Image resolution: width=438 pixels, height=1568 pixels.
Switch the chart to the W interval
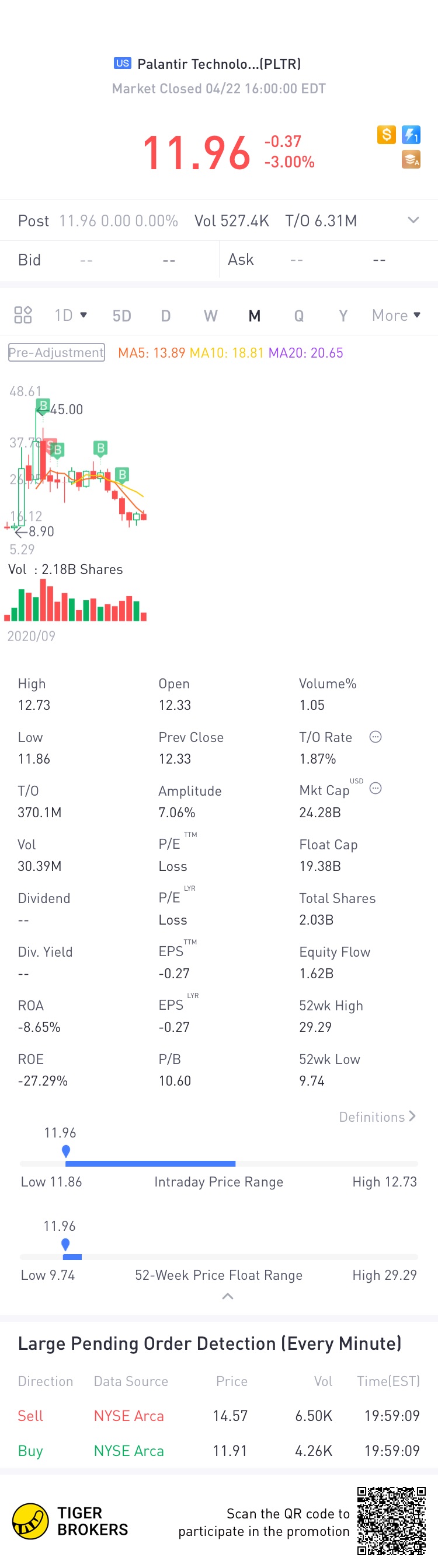point(210,316)
